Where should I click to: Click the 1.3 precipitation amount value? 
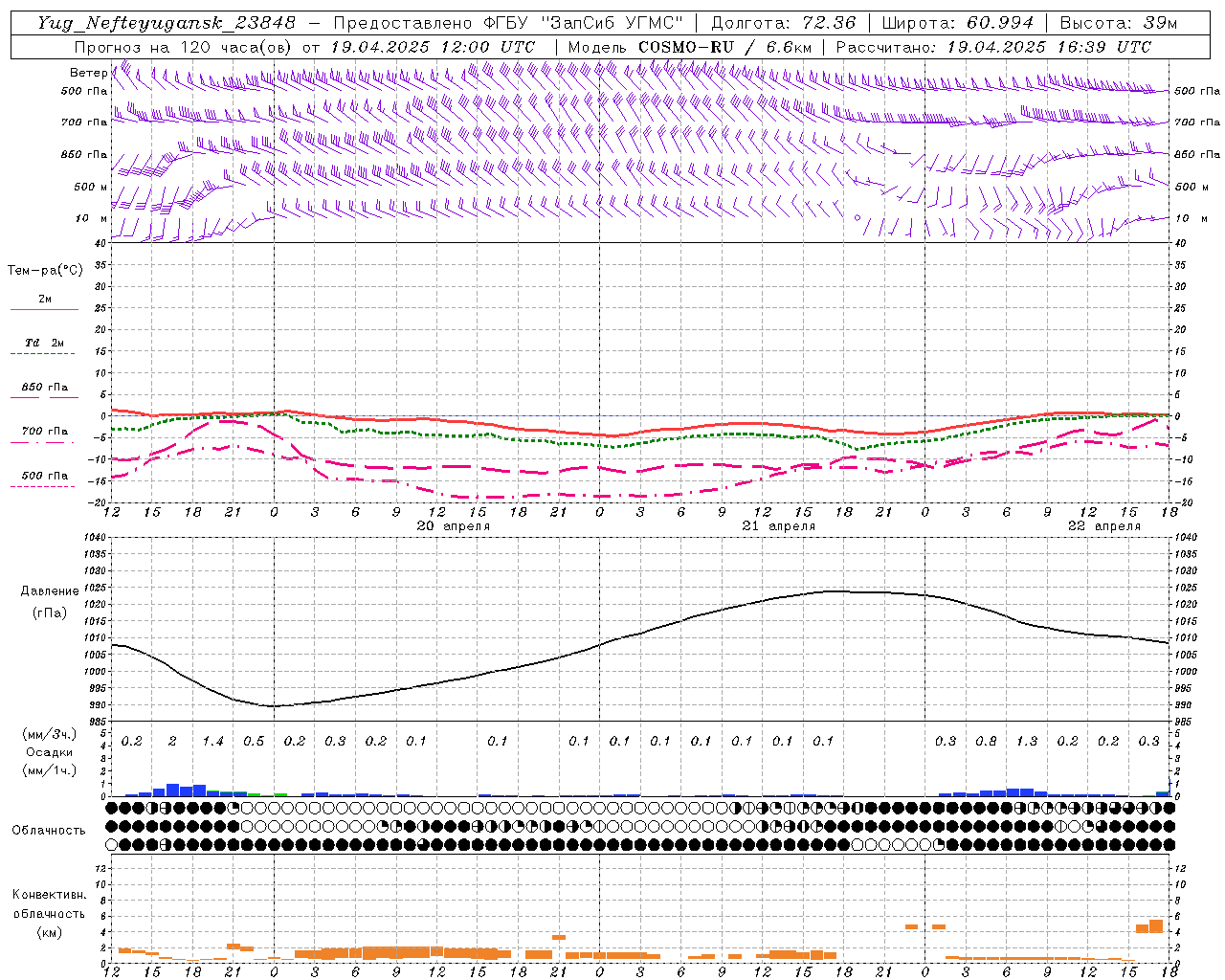(x=1027, y=742)
